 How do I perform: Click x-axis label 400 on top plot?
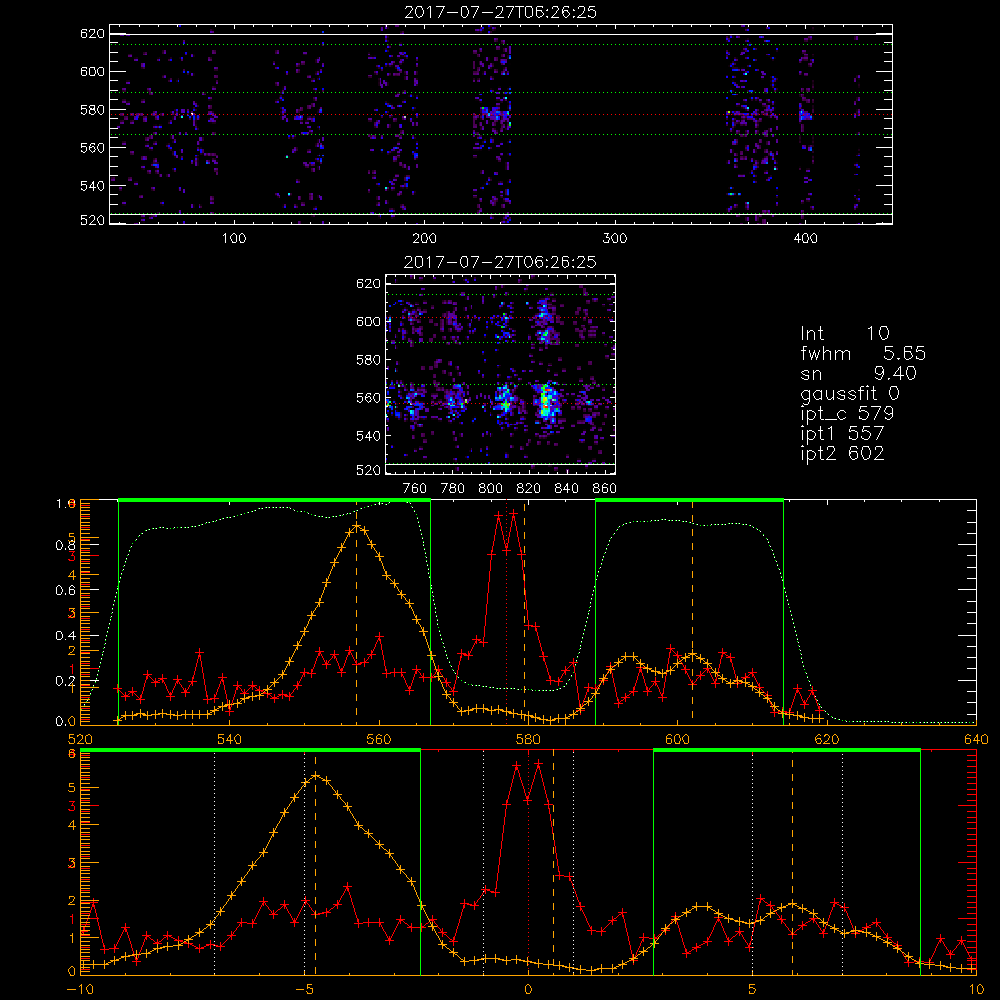805,239
